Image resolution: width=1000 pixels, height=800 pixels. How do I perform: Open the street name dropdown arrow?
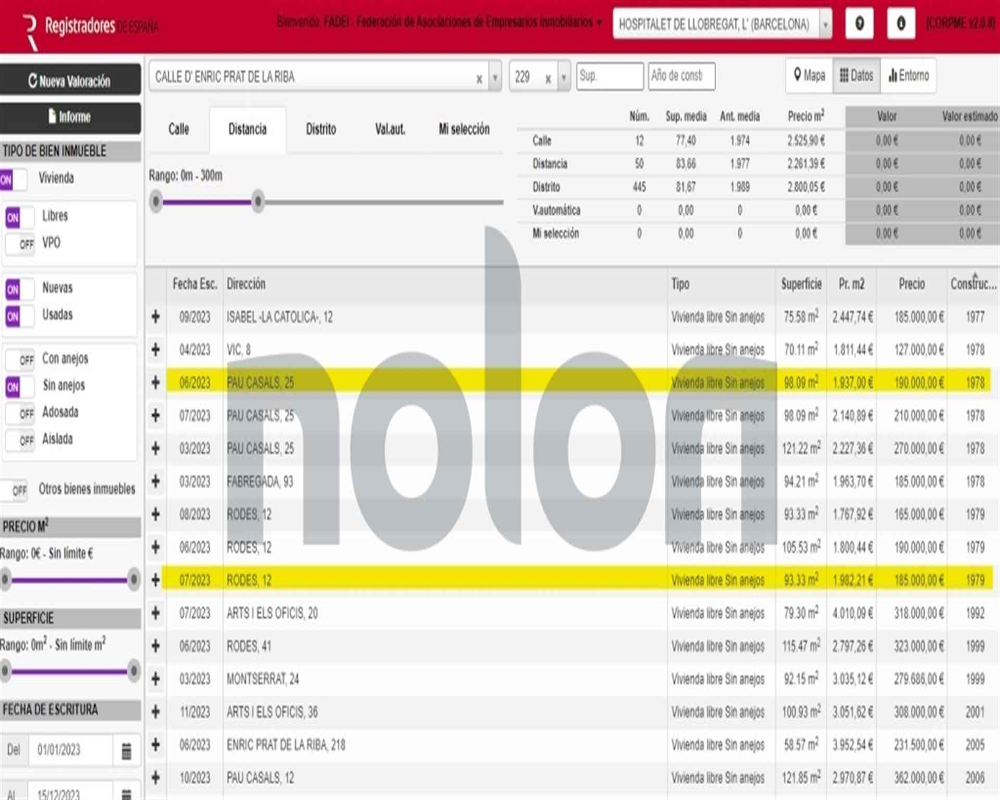click(x=495, y=78)
